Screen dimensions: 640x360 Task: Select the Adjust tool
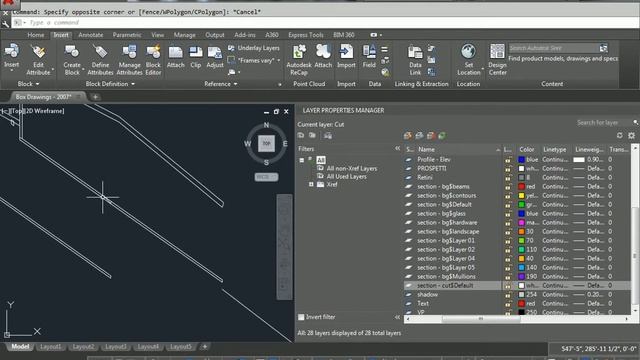tap(215, 56)
